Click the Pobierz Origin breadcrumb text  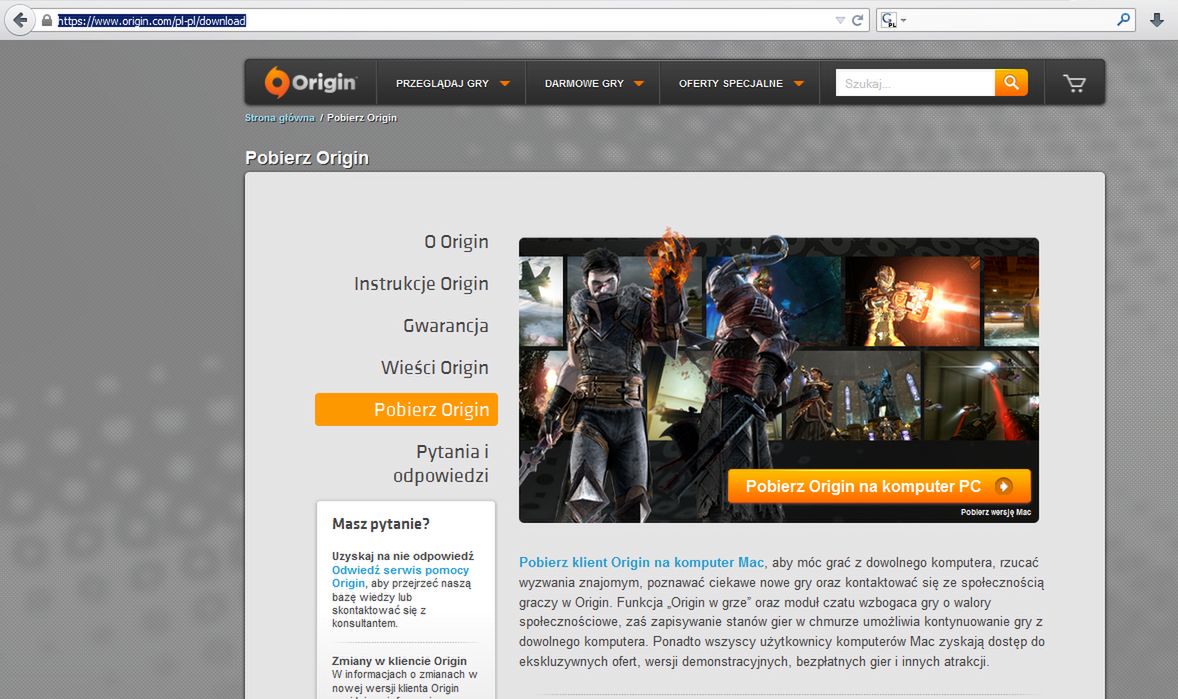point(361,118)
